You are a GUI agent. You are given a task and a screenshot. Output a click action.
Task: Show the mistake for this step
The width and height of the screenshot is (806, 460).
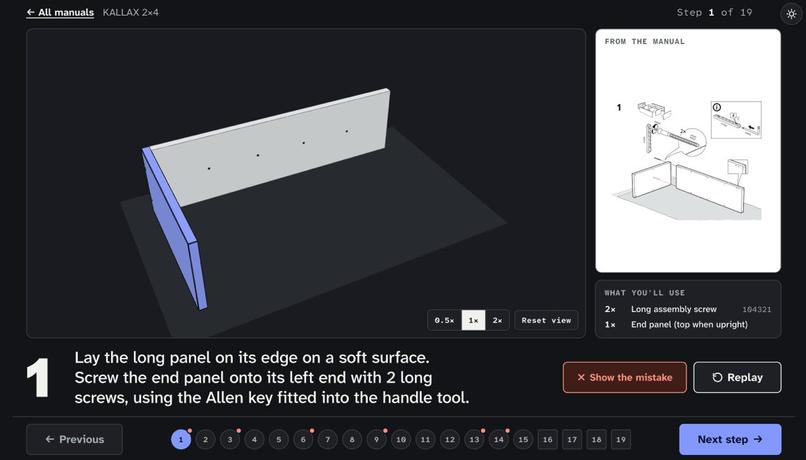point(625,377)
